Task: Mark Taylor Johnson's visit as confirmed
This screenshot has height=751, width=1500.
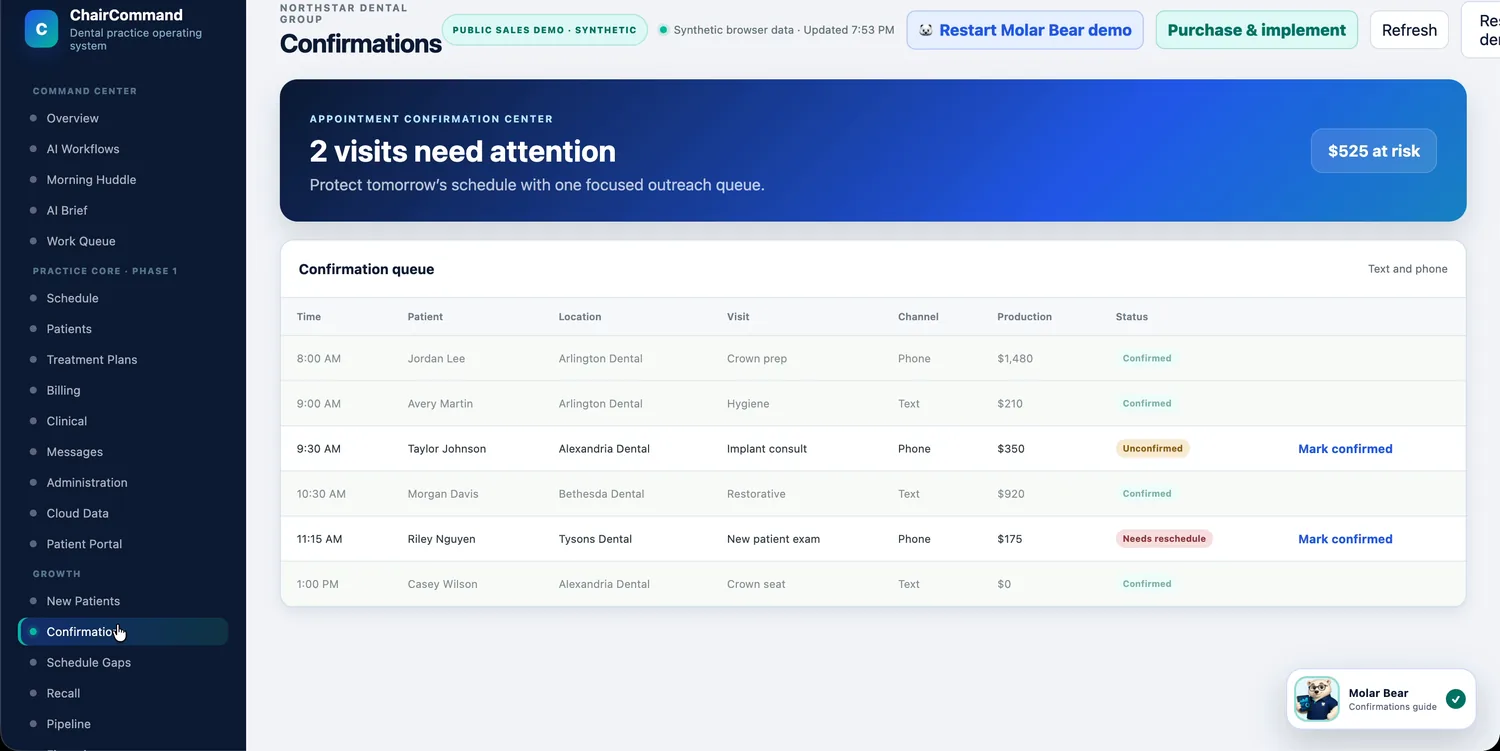Action: click(1345, 449)
